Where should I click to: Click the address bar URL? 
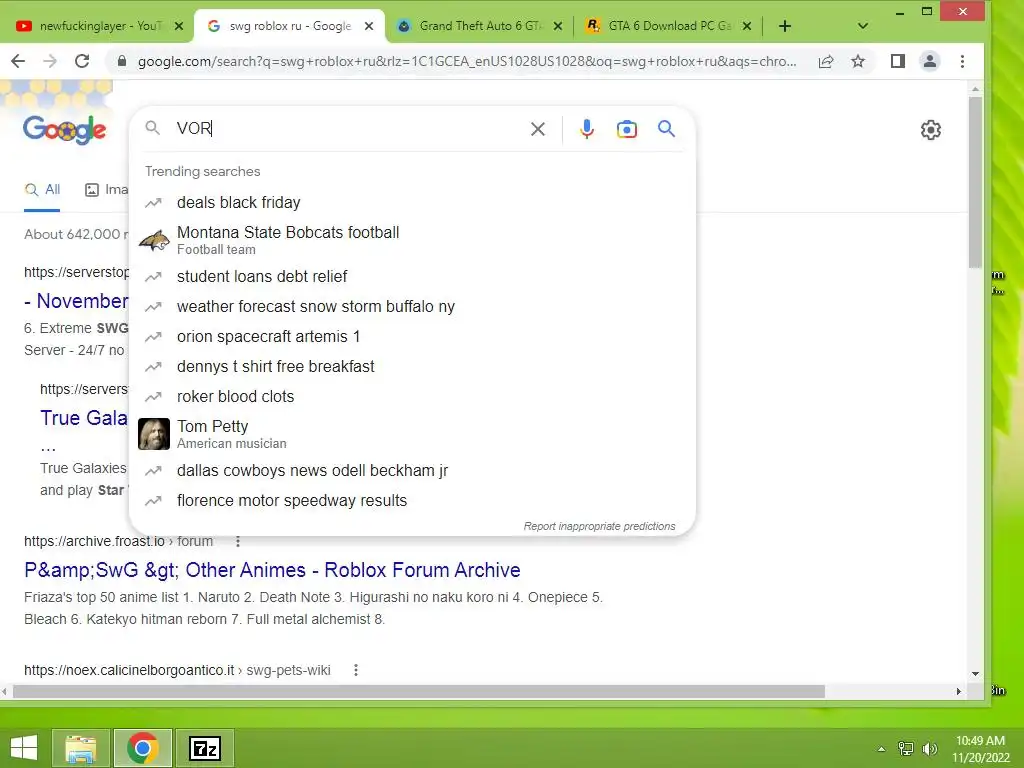(x=466, y=61)
